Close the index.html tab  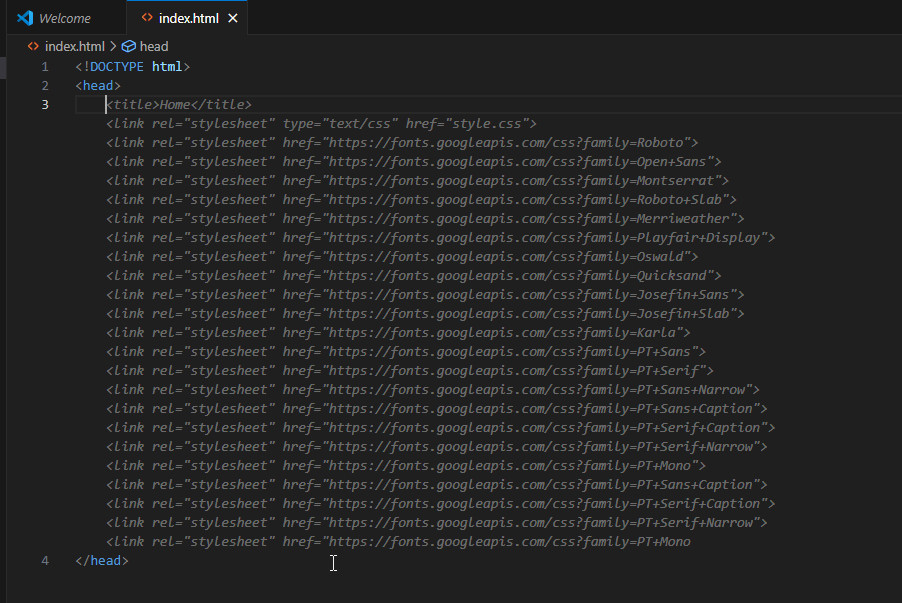click(x=233, y=18)
